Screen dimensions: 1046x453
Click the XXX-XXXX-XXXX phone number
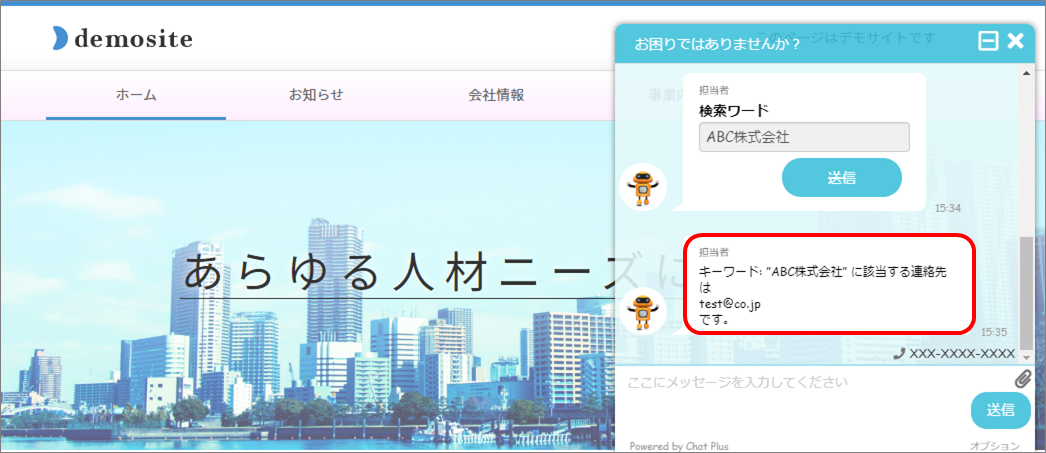pyautogui.click(x=962, y=354)
